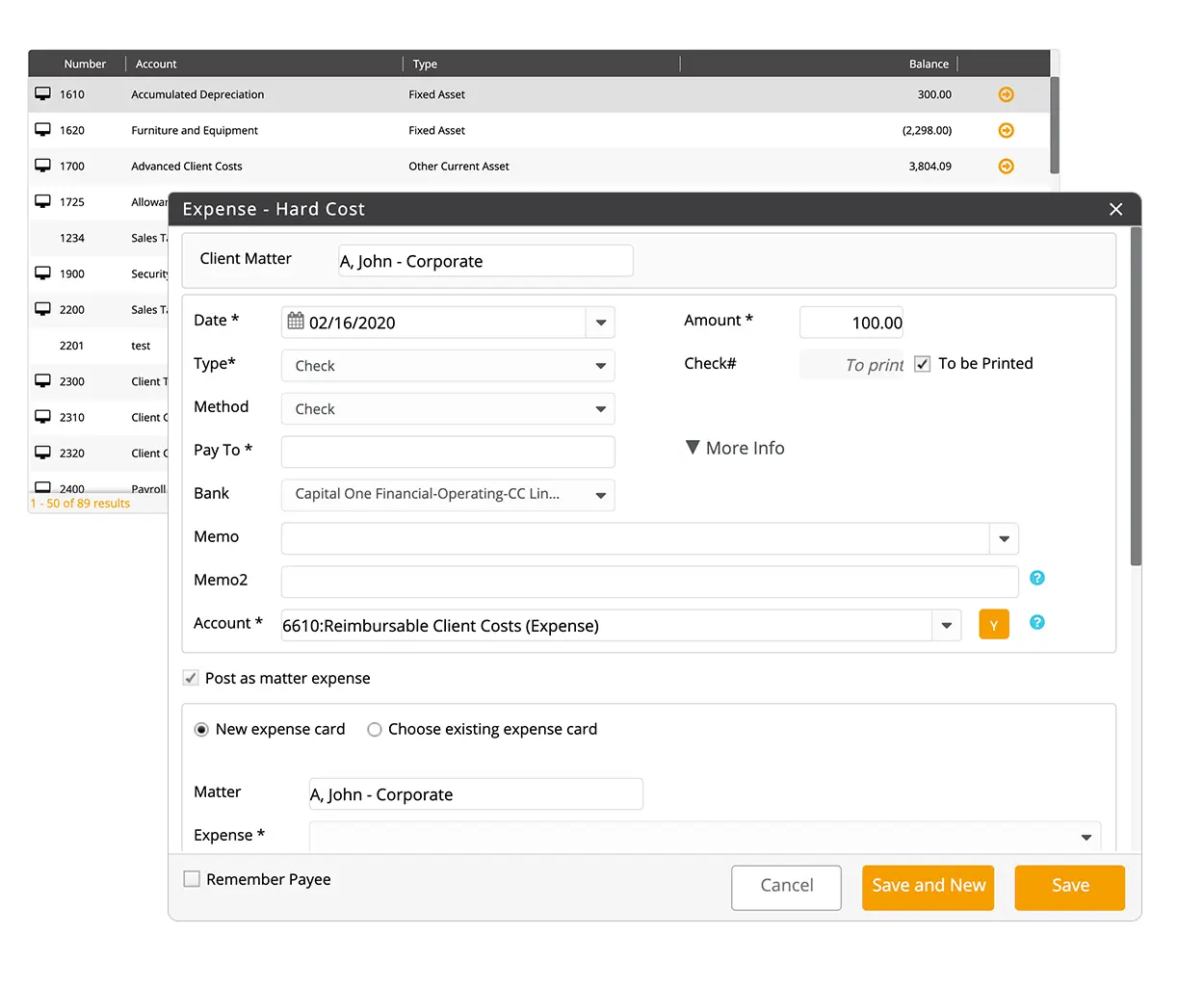Open the orange arrow for Furniture and Equipment
Viewport: 1204px width, 986px height.
tap(1006, 130)
